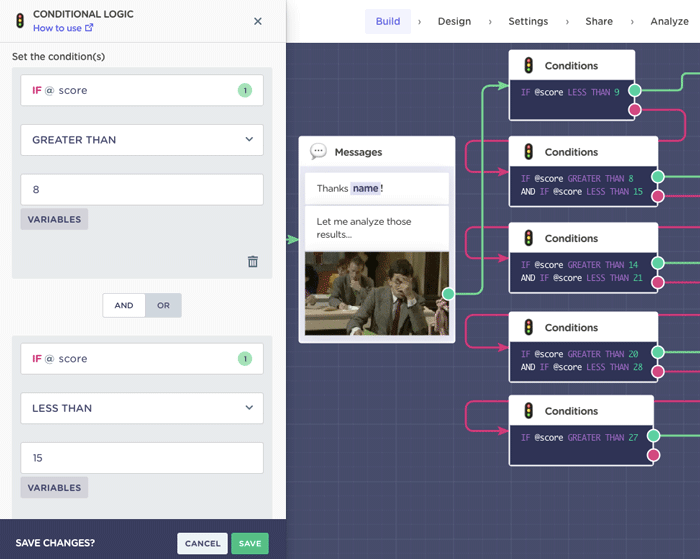Viewport: 700px width, 559px height.
Task: Click the value field containing 15
Action: coord(142,458)
